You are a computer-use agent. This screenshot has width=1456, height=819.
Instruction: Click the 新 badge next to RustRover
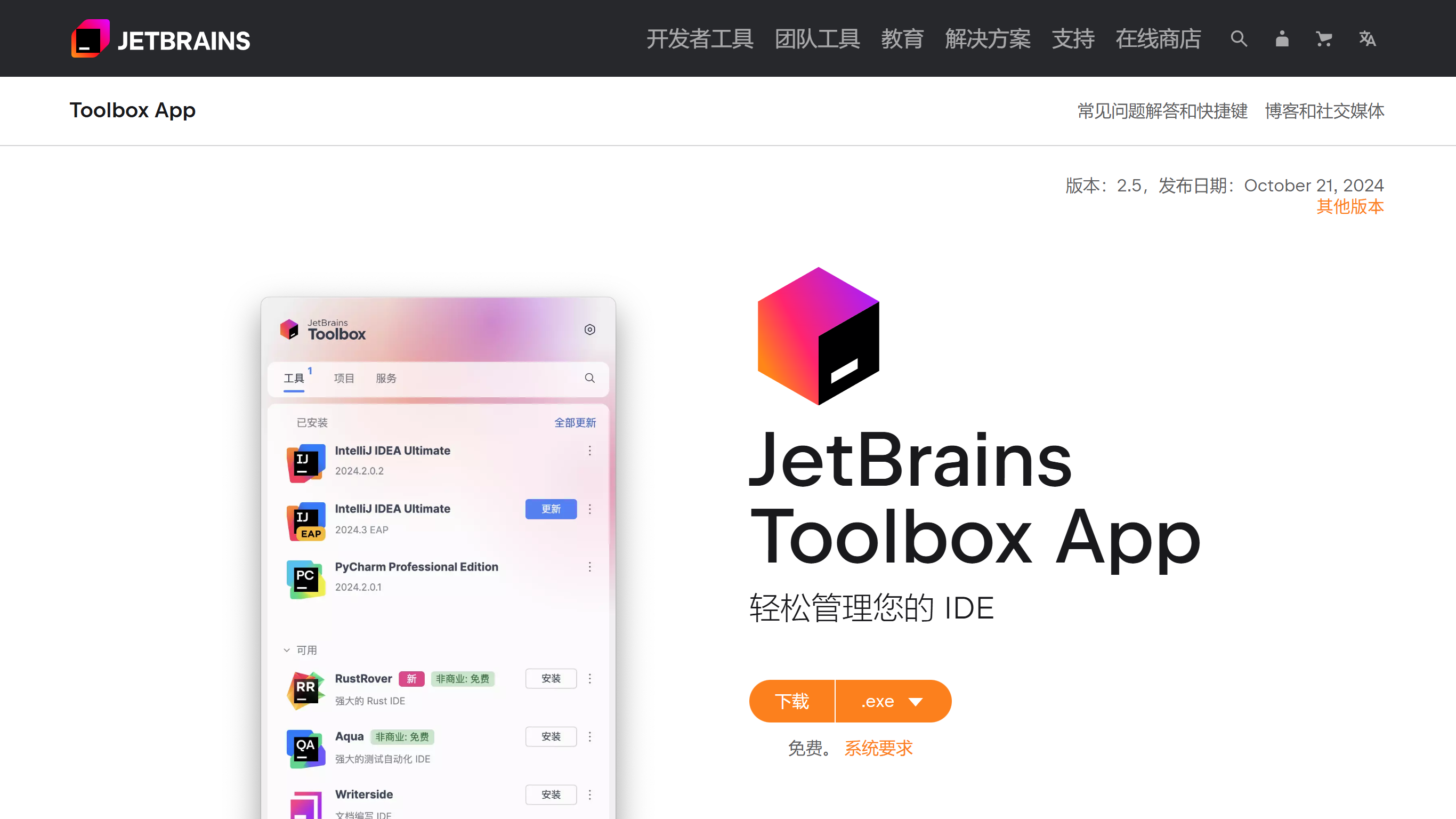411,679
